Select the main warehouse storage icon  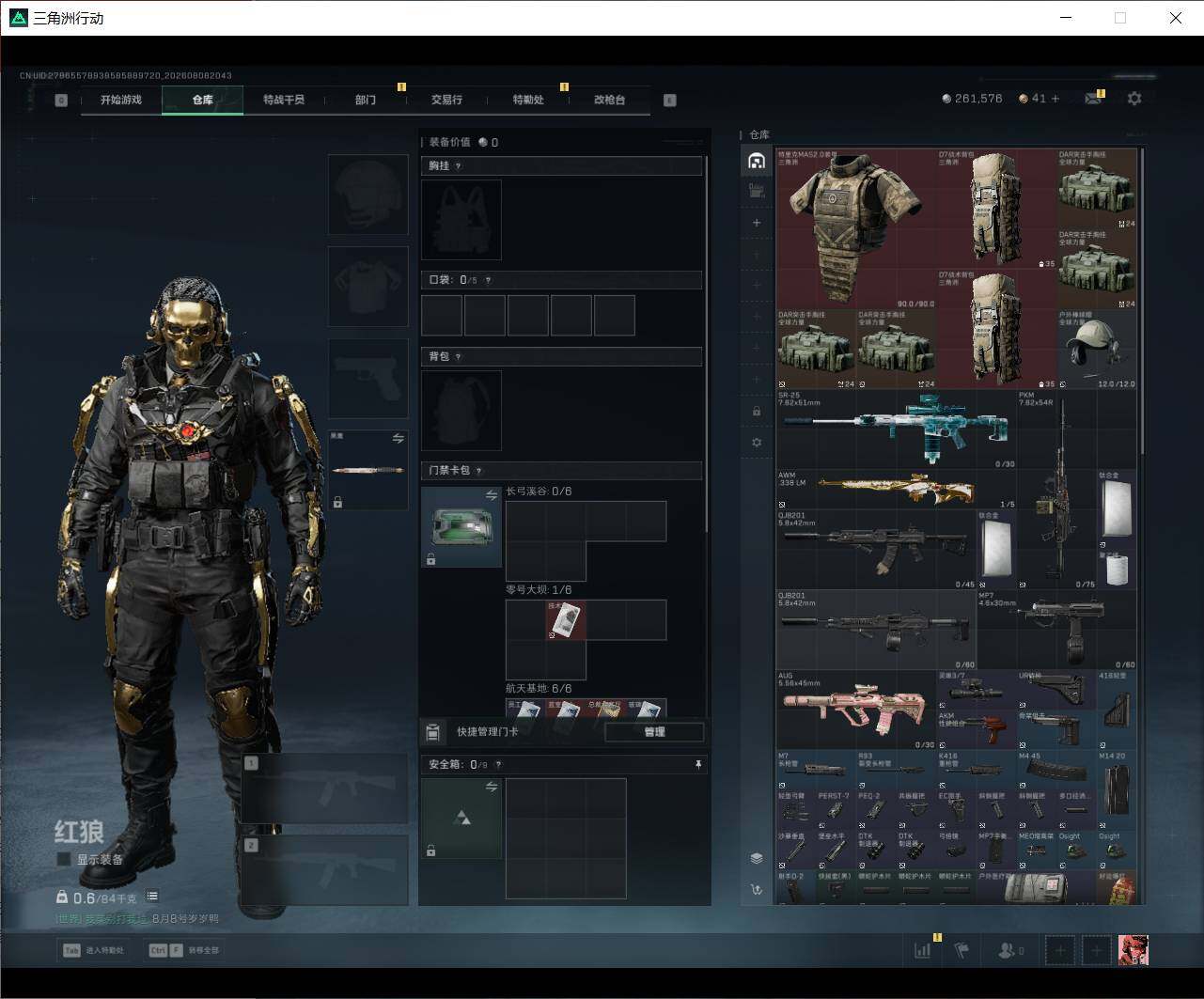click(757, 161)
